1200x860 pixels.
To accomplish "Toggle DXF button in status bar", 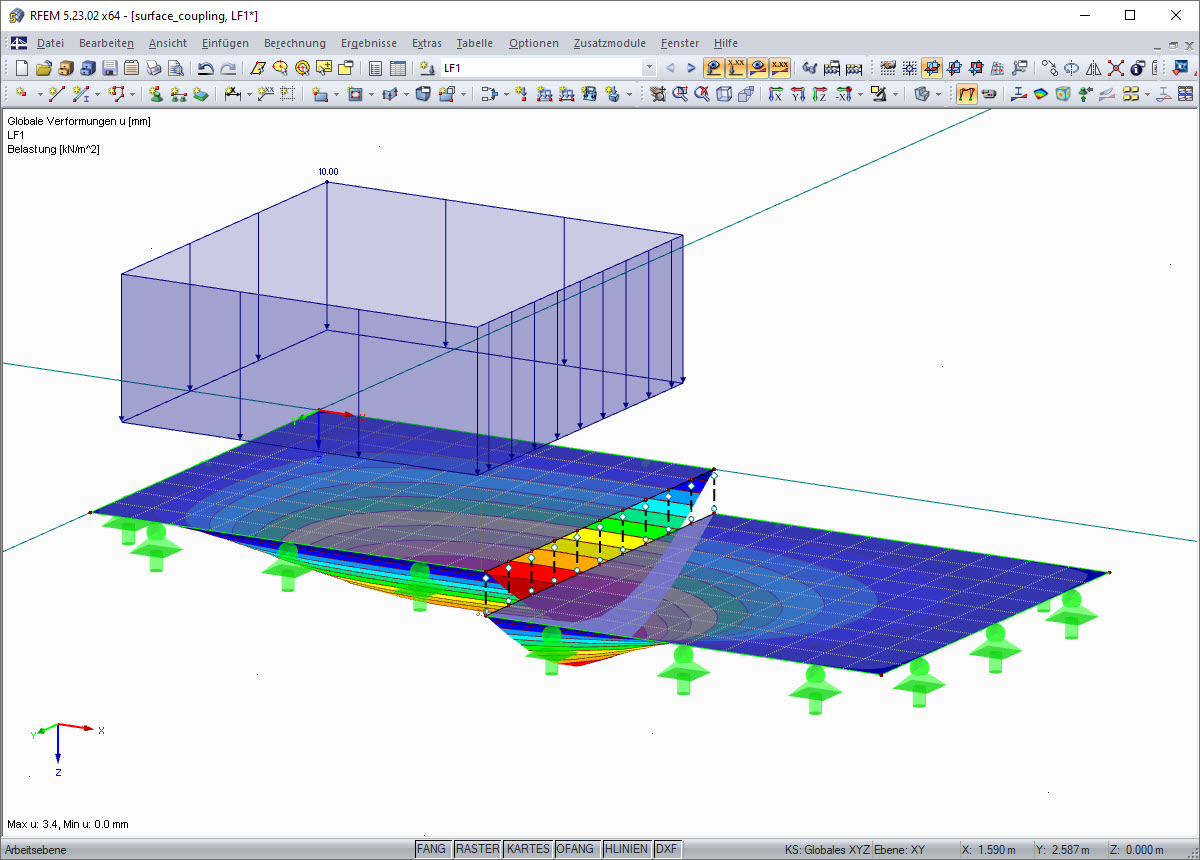I will [667, 849].
